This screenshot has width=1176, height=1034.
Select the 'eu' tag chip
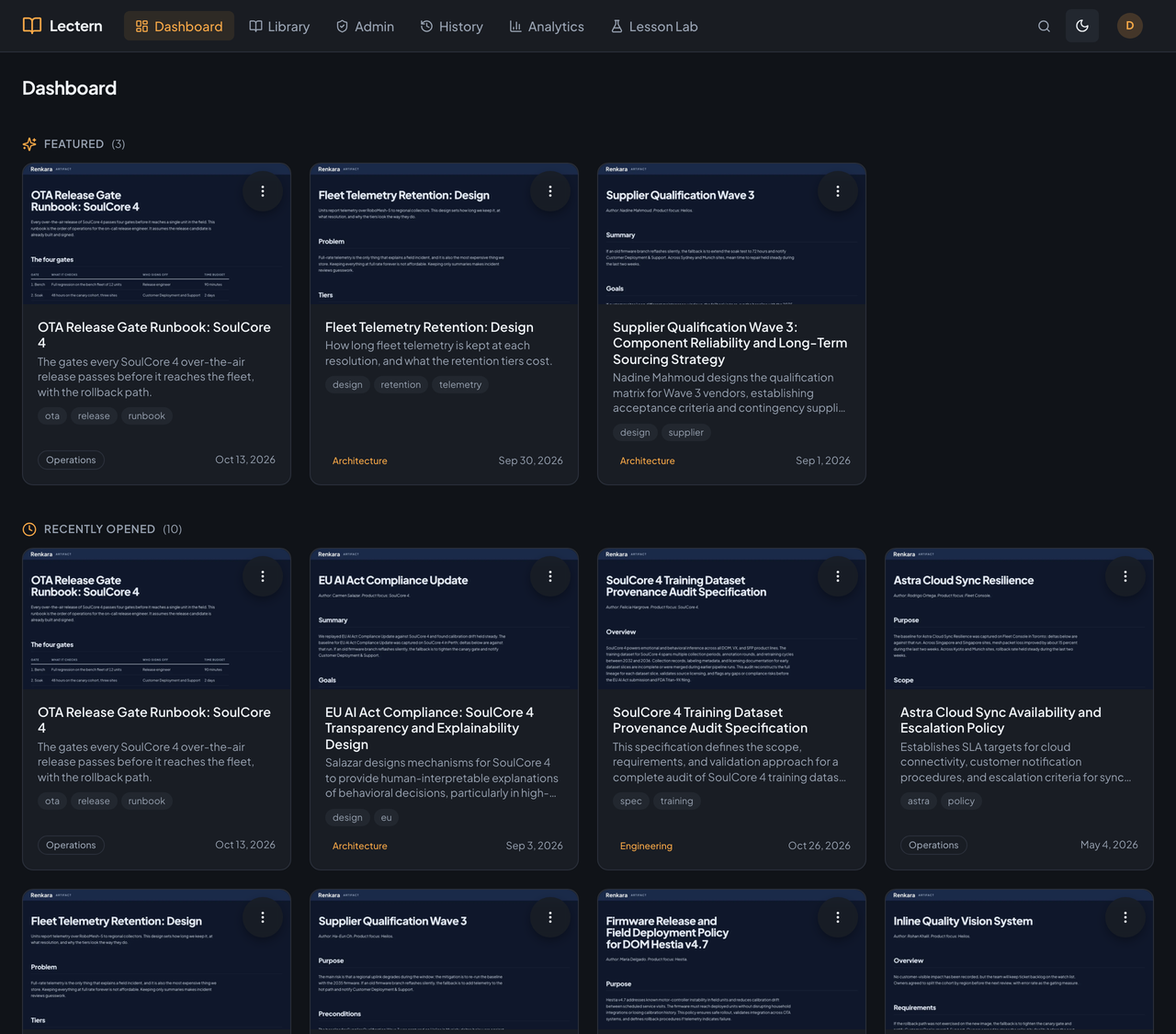point(386,818)
